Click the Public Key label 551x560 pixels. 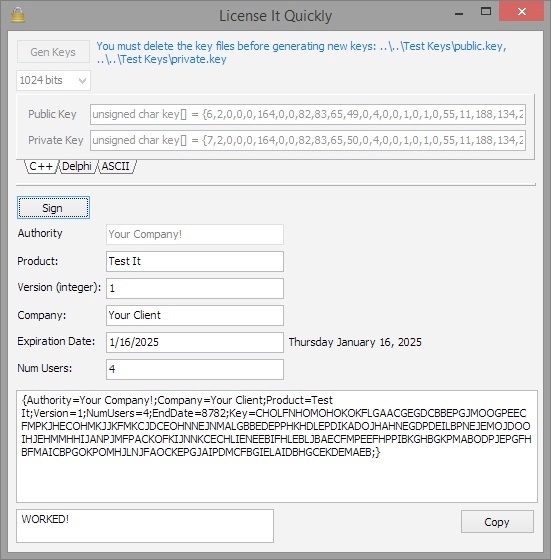pyautogui.click(x=52, y=114)
